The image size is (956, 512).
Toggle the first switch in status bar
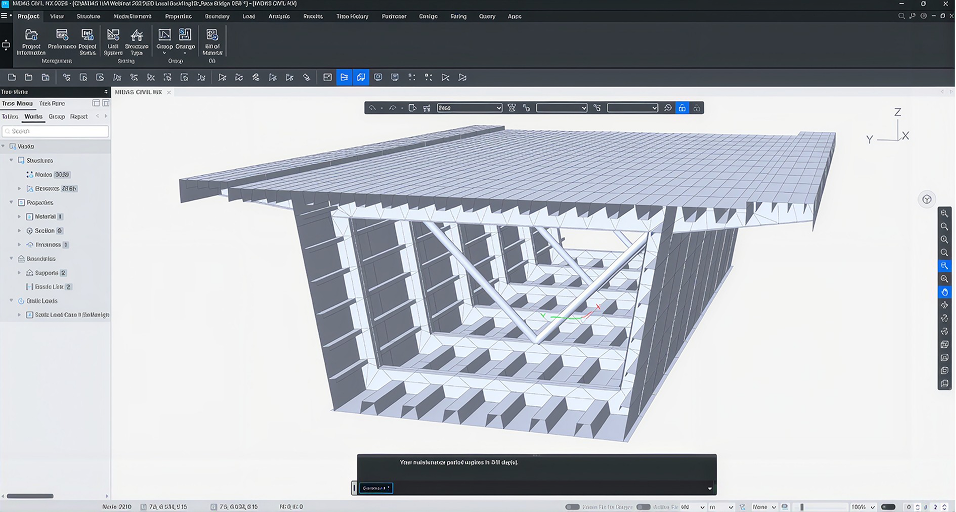(x=573, y=507)
